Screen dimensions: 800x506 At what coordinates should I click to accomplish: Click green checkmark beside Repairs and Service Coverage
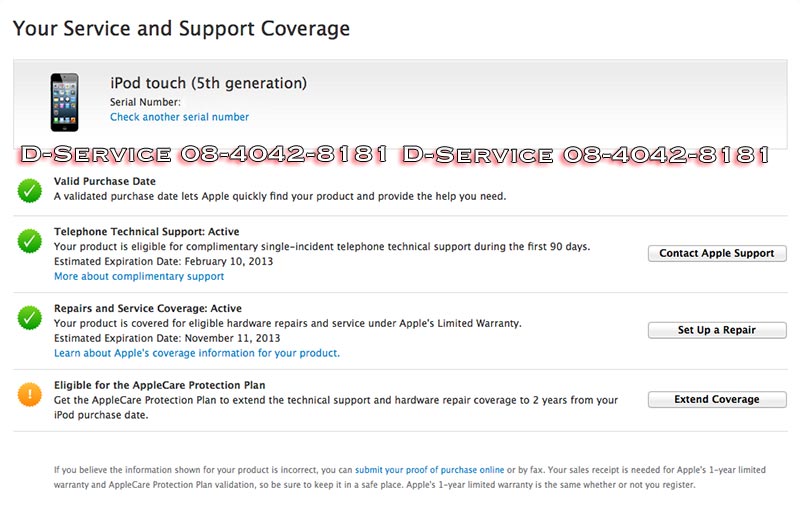pyautogui.click(x=30, y=318)
